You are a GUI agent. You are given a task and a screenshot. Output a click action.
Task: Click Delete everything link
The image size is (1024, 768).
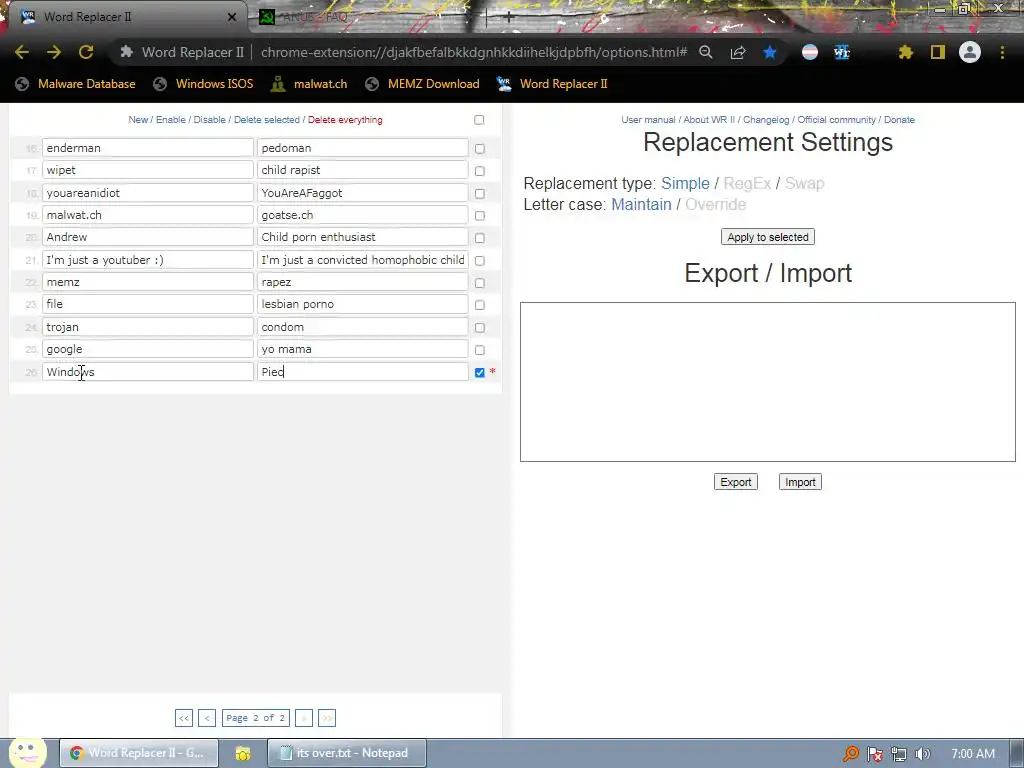pos(345,120)
